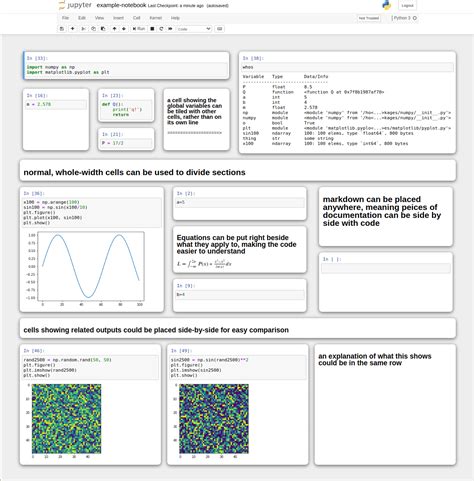
Task: Click the save and checkpoint icon
Action: (x=62, y=29)
